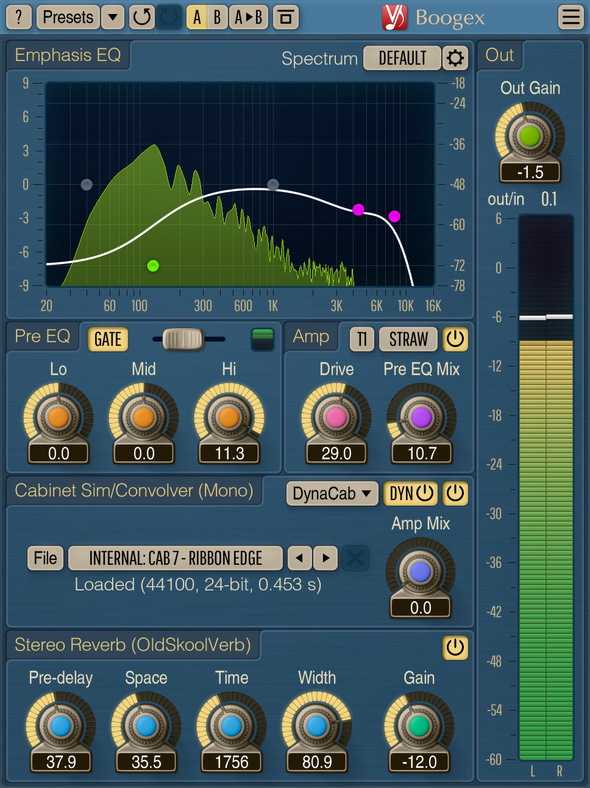Viewport: 590px width, 788px height.
Task: Open the window size toggle icon
Action: pos(285,17)
